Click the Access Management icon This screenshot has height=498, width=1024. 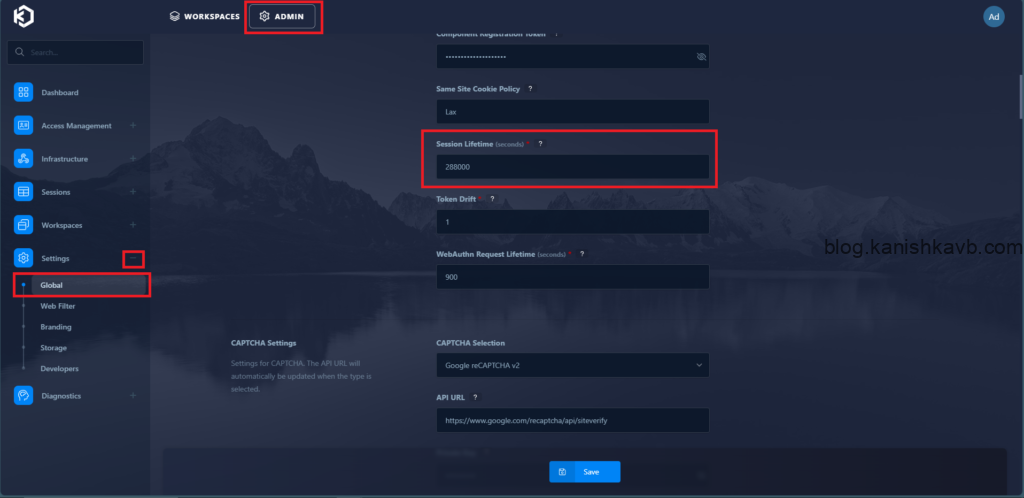(x=24, y=126)
